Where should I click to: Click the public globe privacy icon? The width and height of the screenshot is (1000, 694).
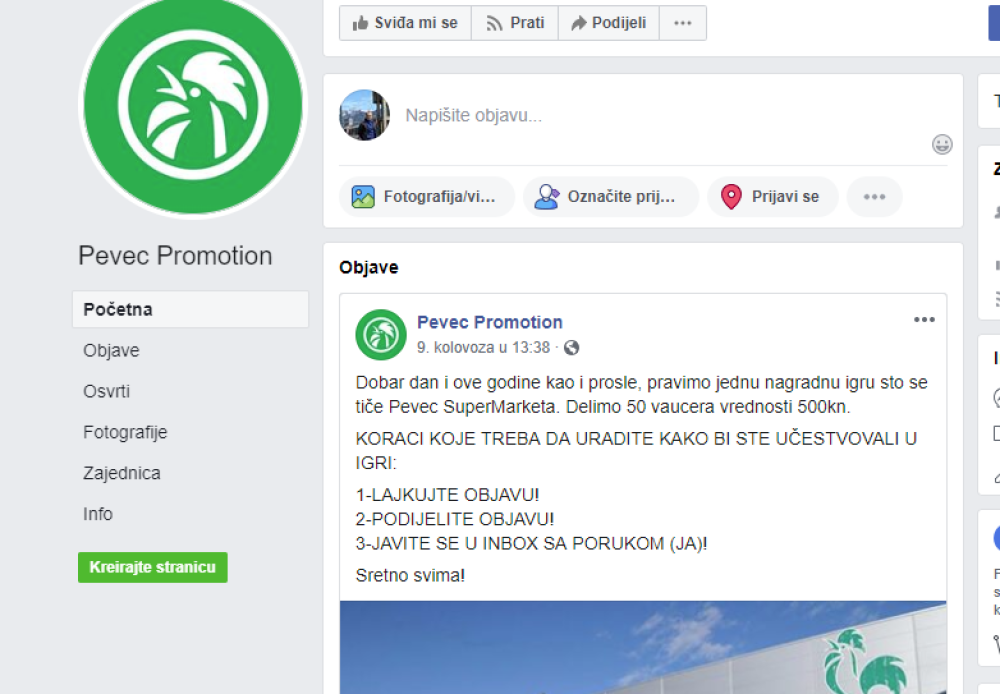[571, 348]
